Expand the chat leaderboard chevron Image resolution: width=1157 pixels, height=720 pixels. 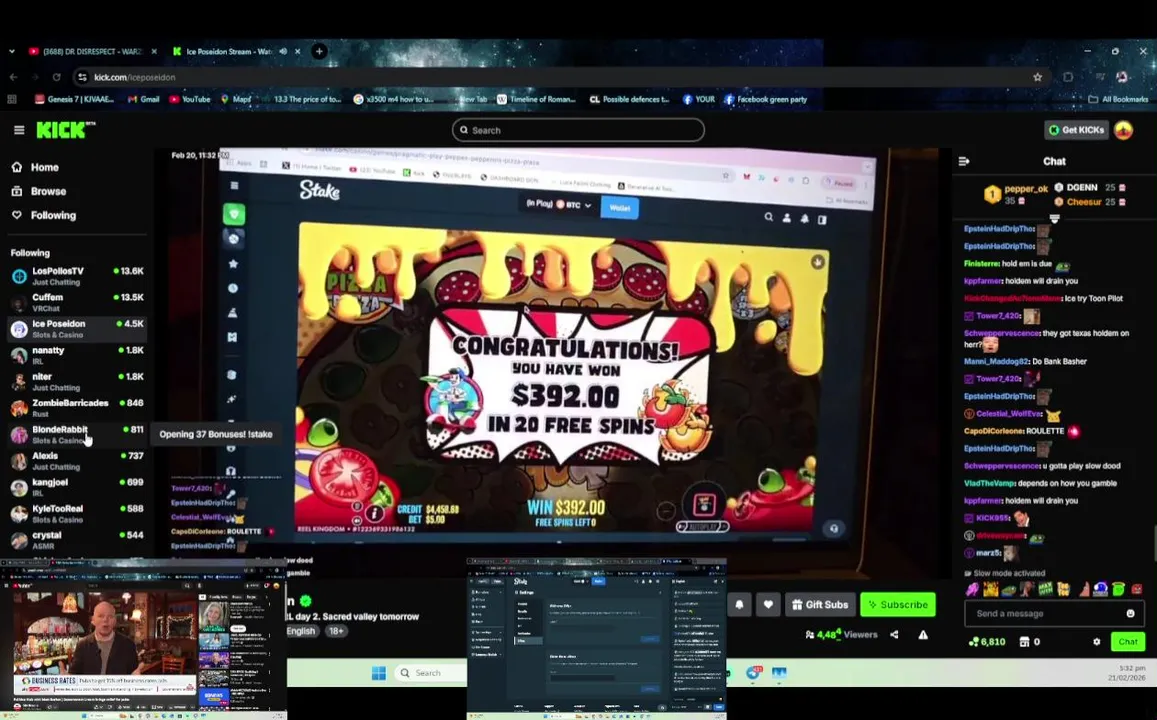1054,218
